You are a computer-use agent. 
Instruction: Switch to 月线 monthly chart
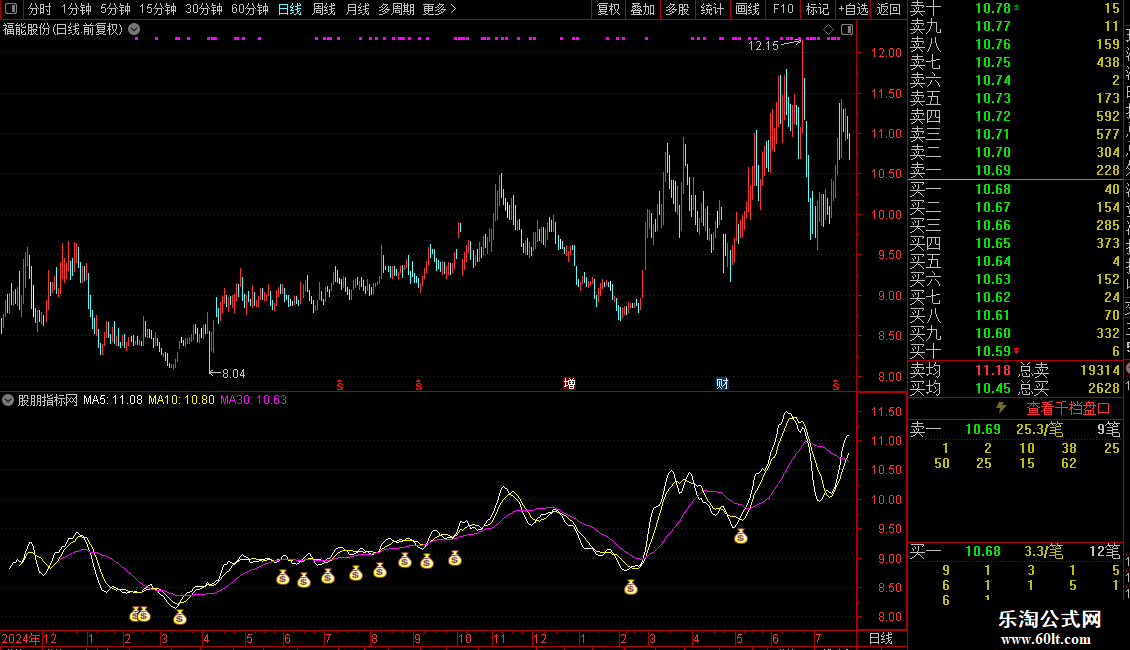click(357, 9)
